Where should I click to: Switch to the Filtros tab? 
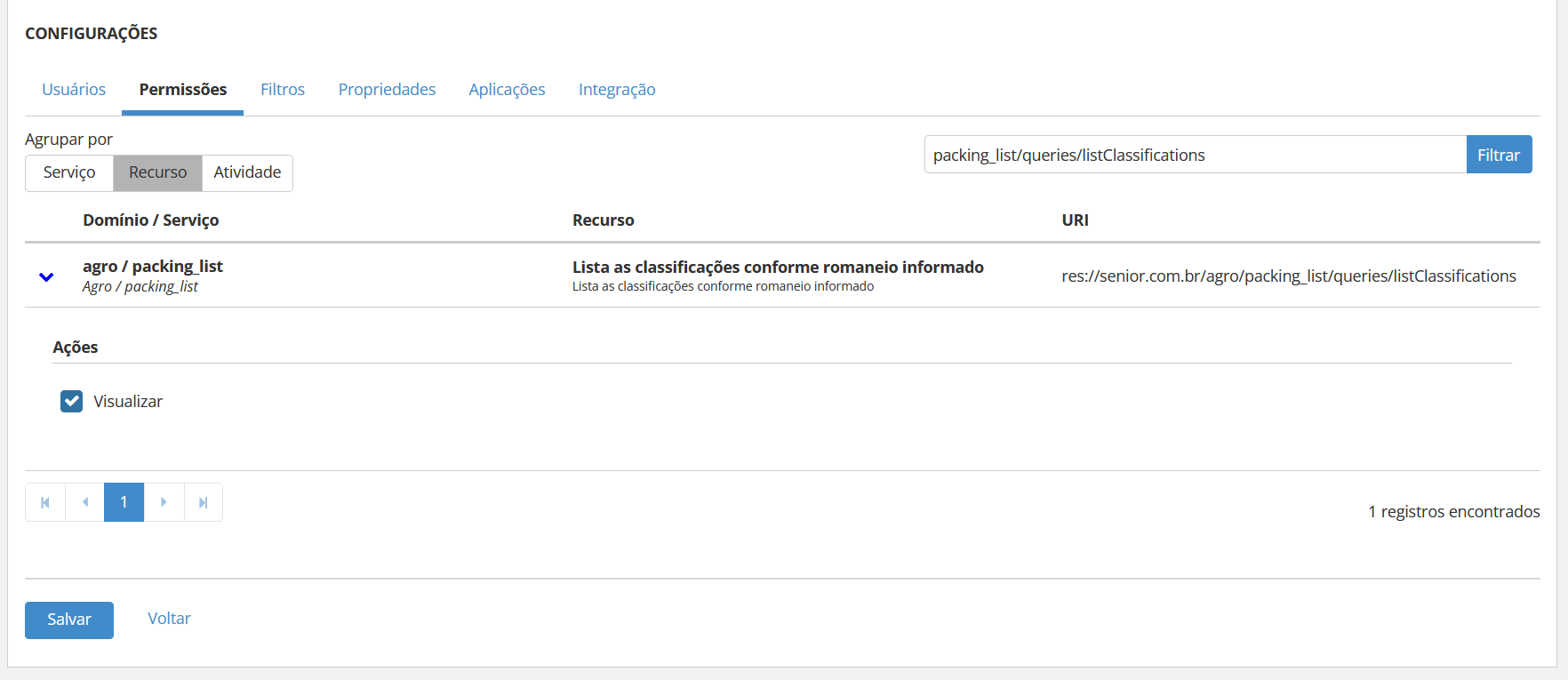pyautogui.click(x=283, y=89)
